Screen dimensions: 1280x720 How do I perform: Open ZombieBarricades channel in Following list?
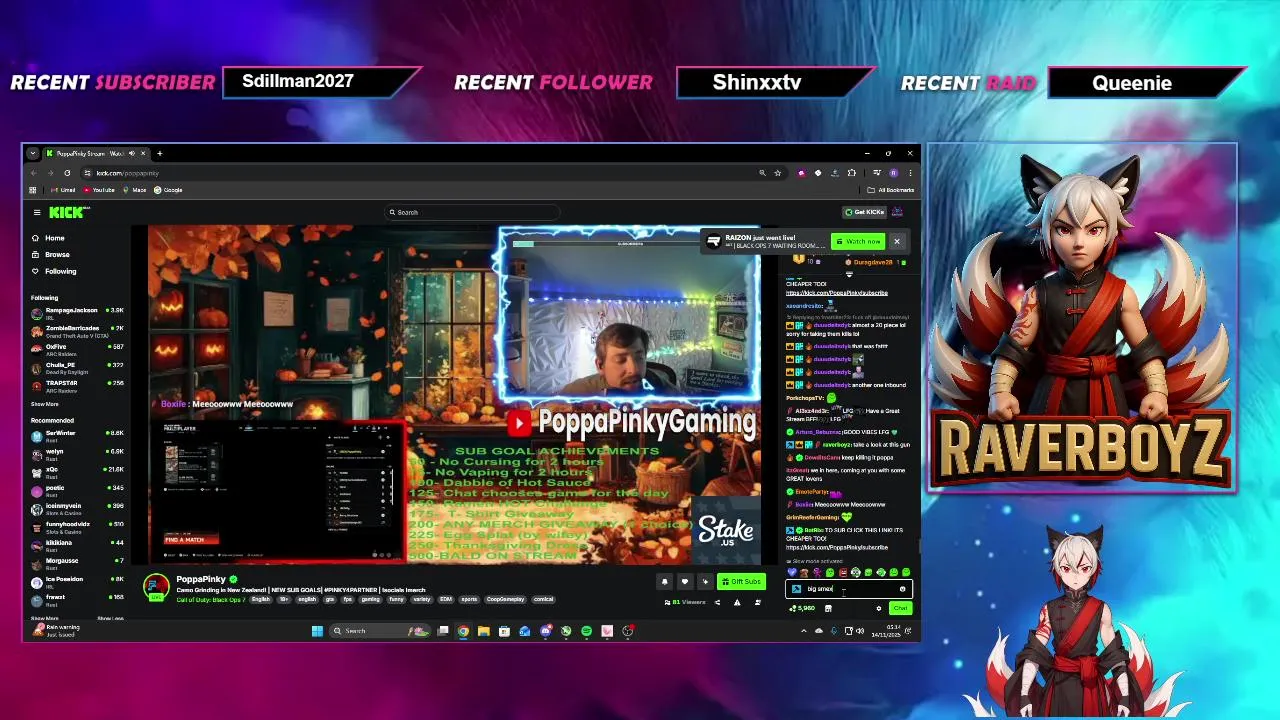[77, 330]
